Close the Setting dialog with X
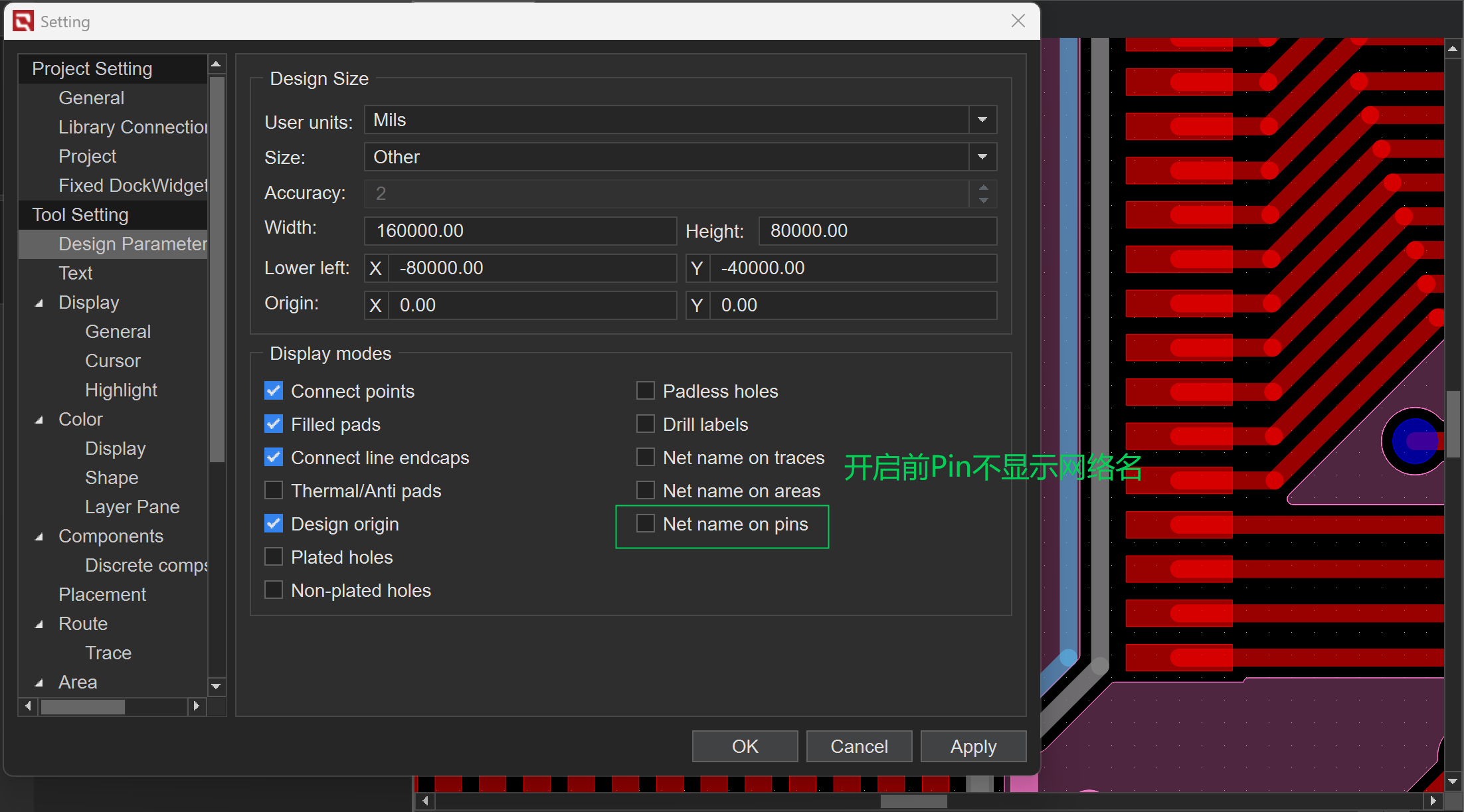 pyautogui.click(x=1018, y=21)
